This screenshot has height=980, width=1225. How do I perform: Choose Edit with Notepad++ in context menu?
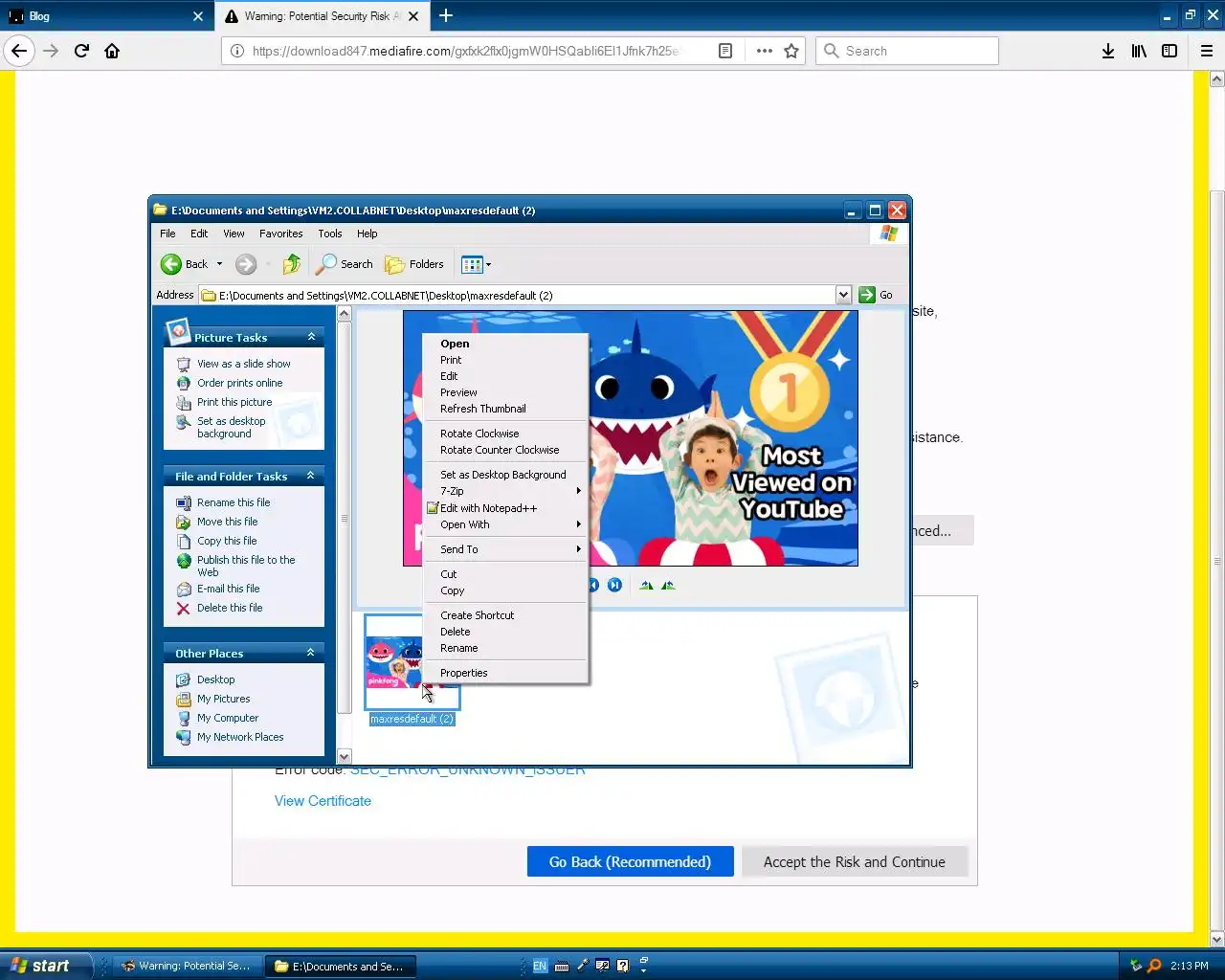tap(505, 508)
